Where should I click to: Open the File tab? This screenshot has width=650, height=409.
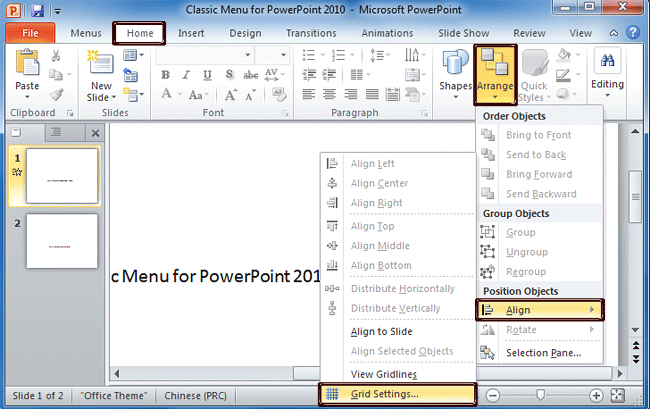(30, 33)
